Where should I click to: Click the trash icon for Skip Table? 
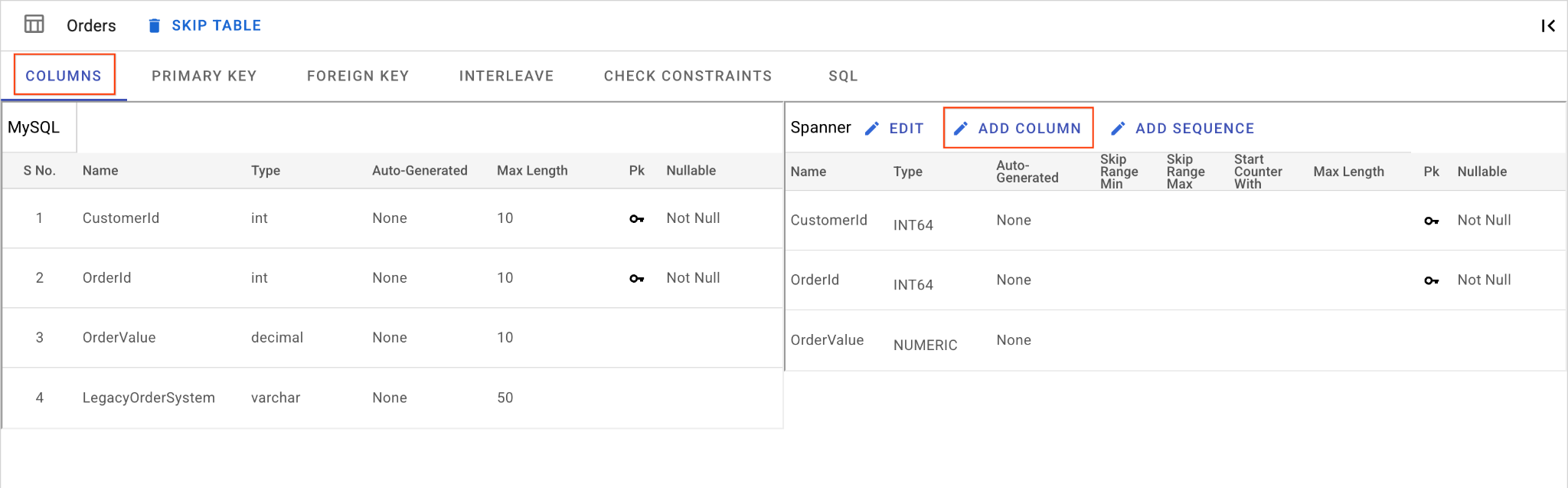pyautogui.click(x=154, y=26)
